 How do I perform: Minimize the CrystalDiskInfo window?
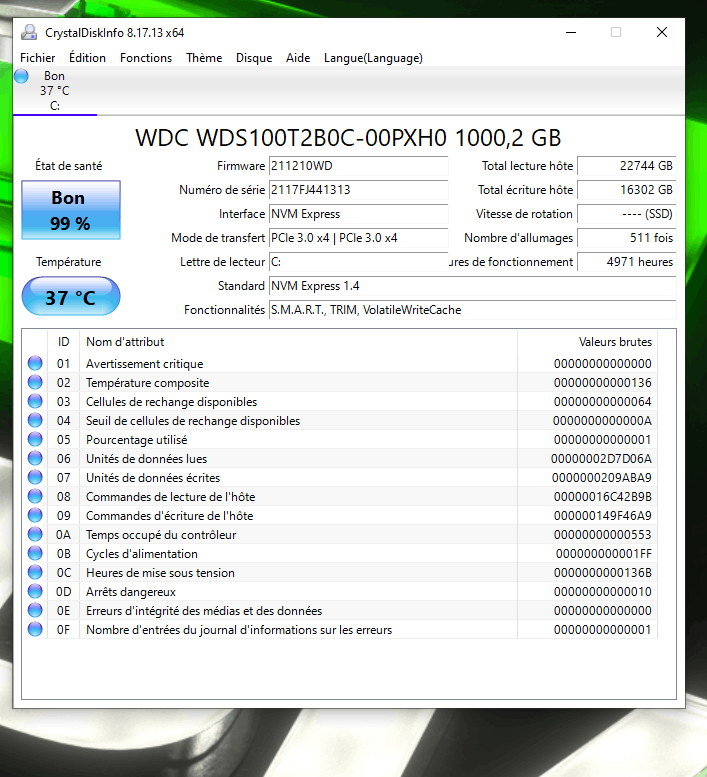pos(571,32)
